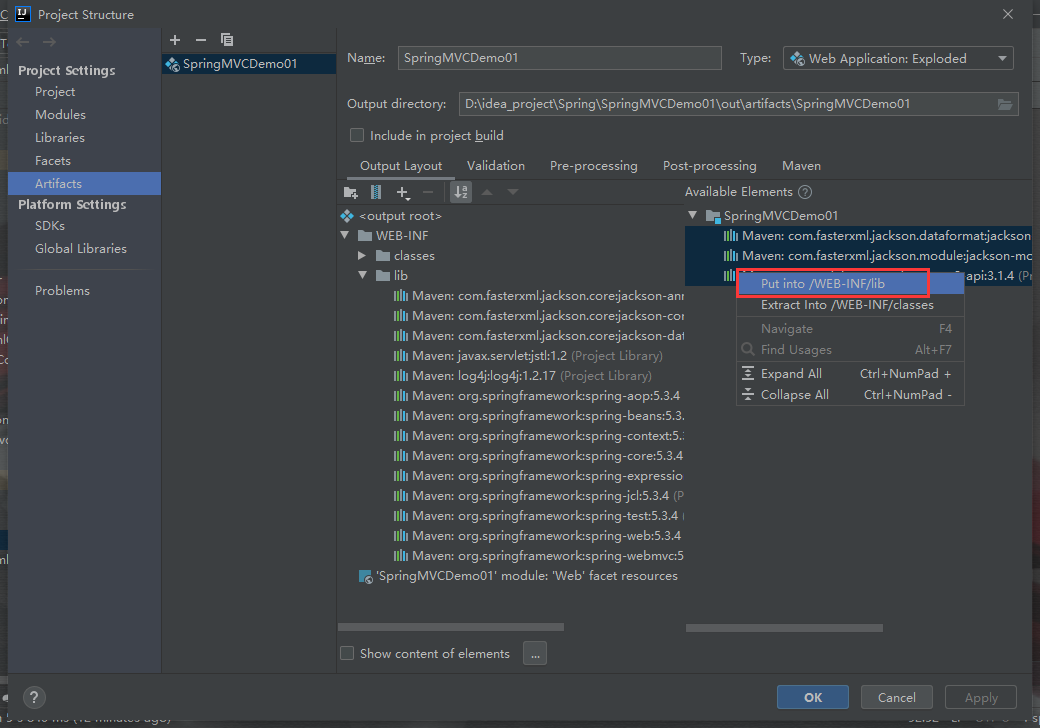1040x728 pixels.
Task: Click the Move Up arrow icon
Action: click(x=487, y=192)
